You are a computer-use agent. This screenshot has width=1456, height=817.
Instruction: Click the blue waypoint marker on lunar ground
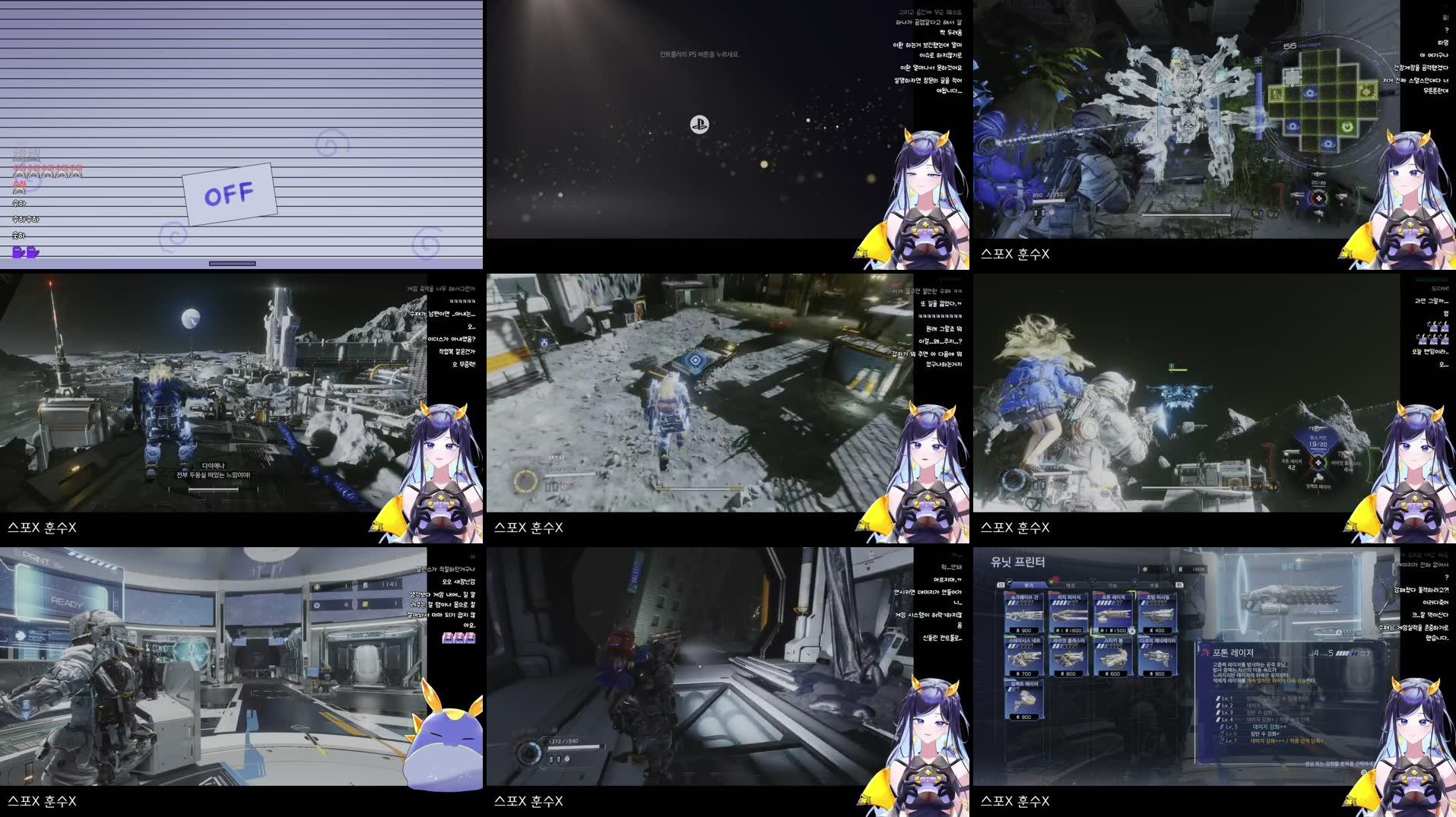click(x=696, y=360)
